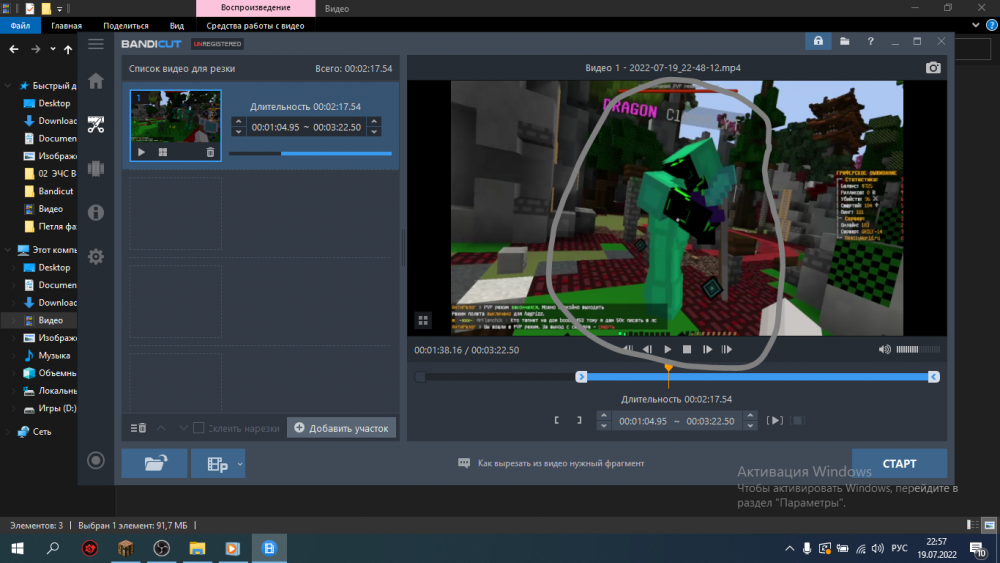
Task: Toggle Склеить нарезки checkbox
Action: [198, 428]
